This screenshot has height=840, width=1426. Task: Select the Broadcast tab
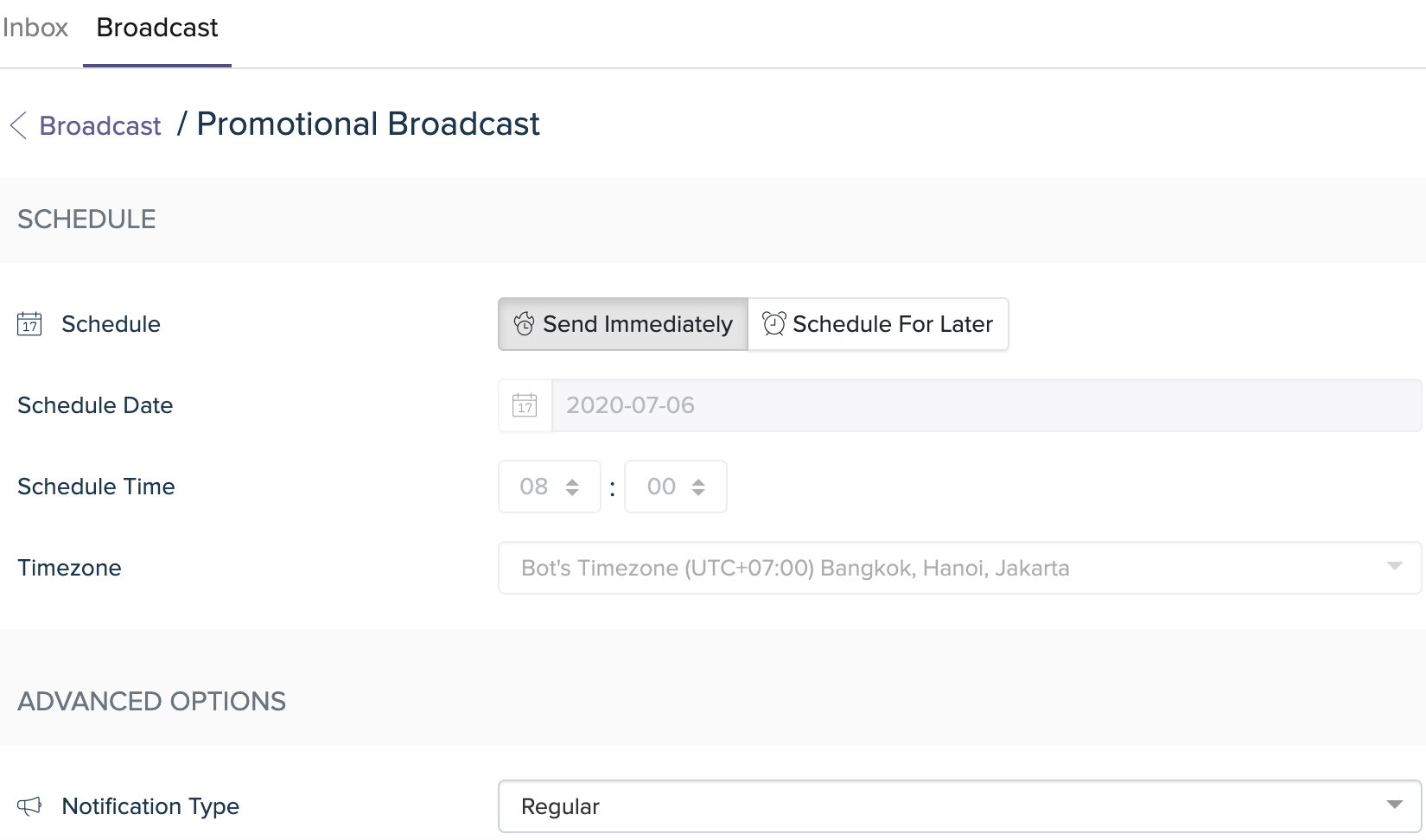coord(157,28)
